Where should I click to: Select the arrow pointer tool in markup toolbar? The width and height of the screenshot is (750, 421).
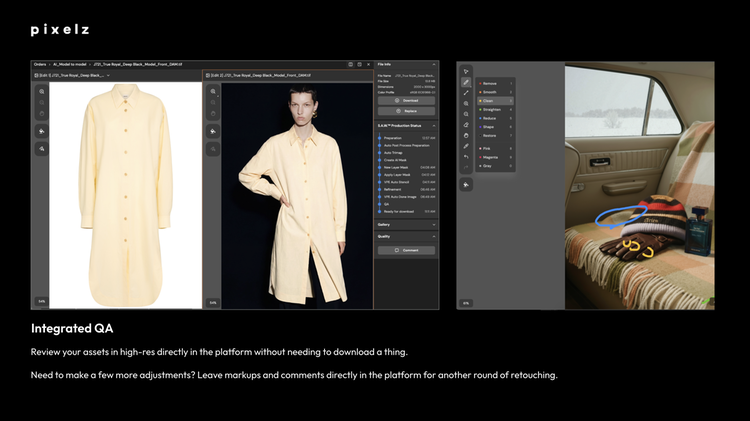click(466, 71)
